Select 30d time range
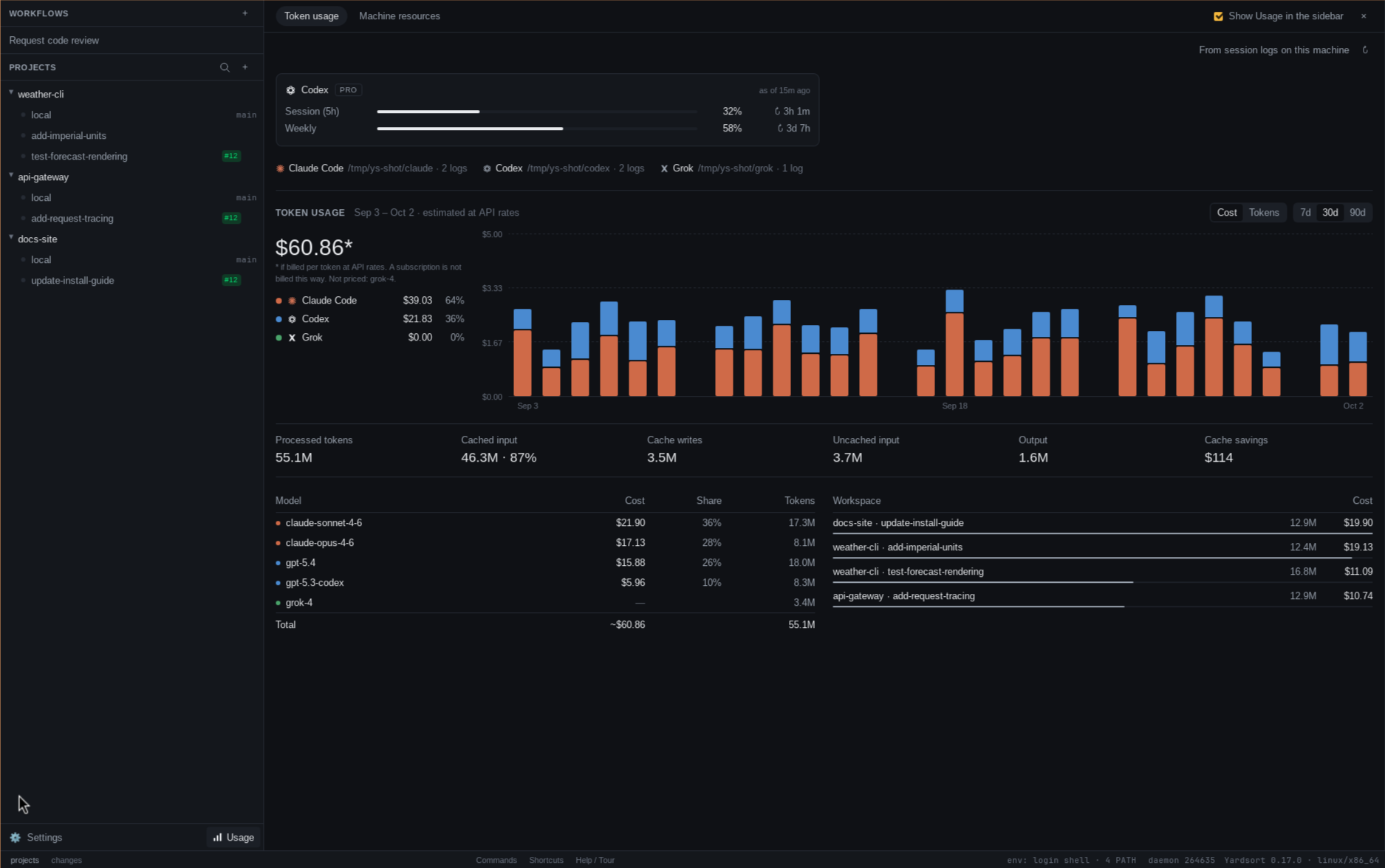The height and width of the screenshot is (868, 1385). click(1330, 213)
